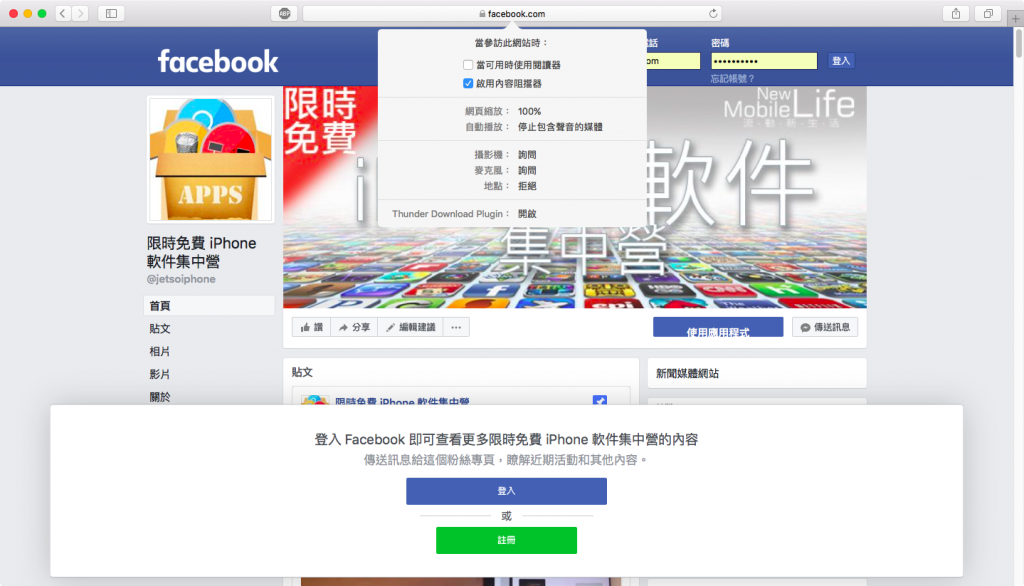Change 攝影機 permission dropdown
The height and width of the screenshot is (586, 1024).
pos(527,155)
